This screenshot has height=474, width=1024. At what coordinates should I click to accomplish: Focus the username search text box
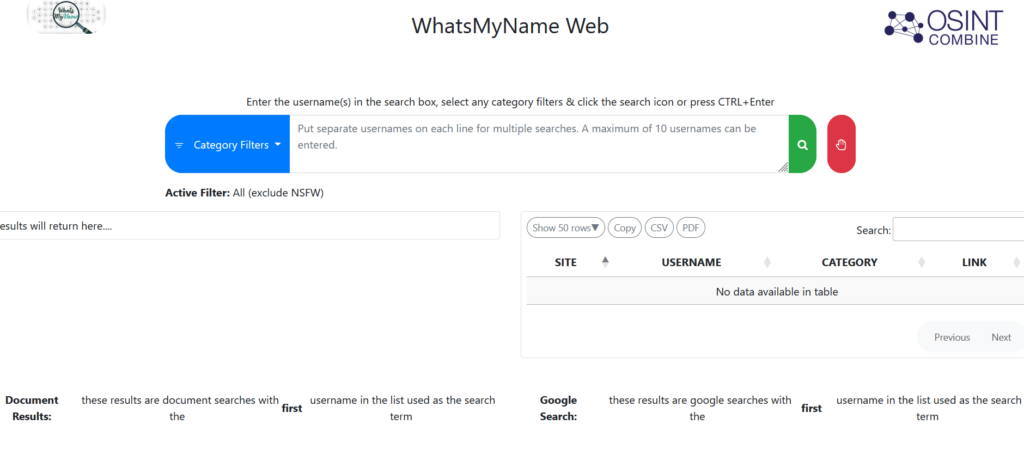coord(539,144)
